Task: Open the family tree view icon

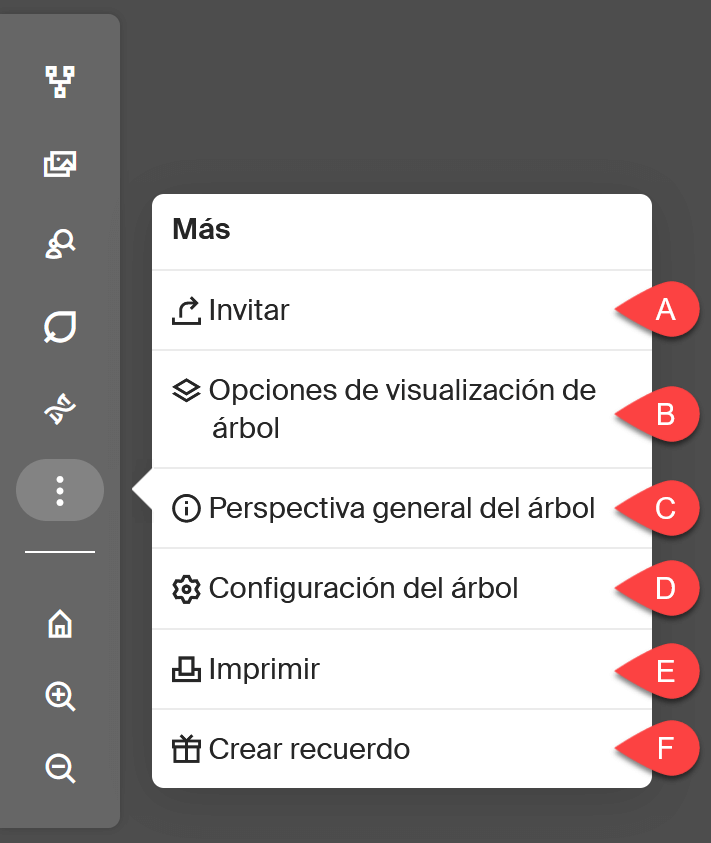Action: 60,82
